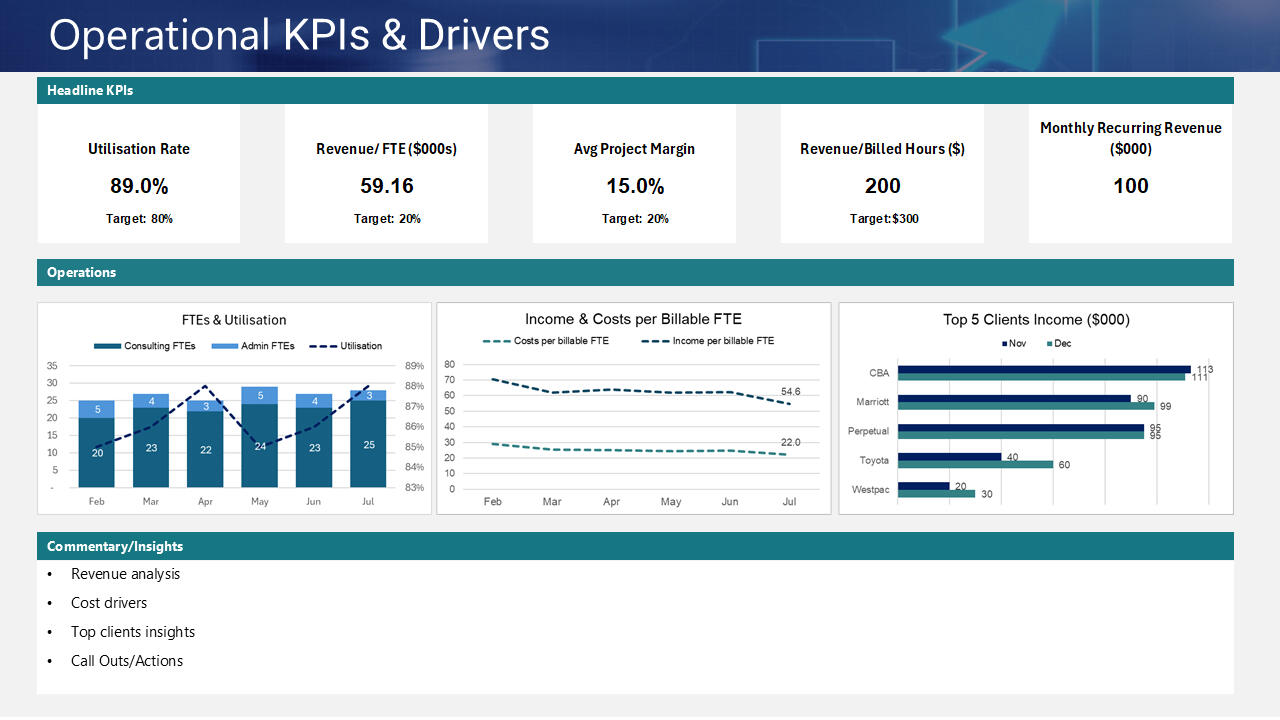Click the Jul Consulting FTEs bar labeled 25
The height and width of the screenshot is (720, 1280).
pos(368,445)
